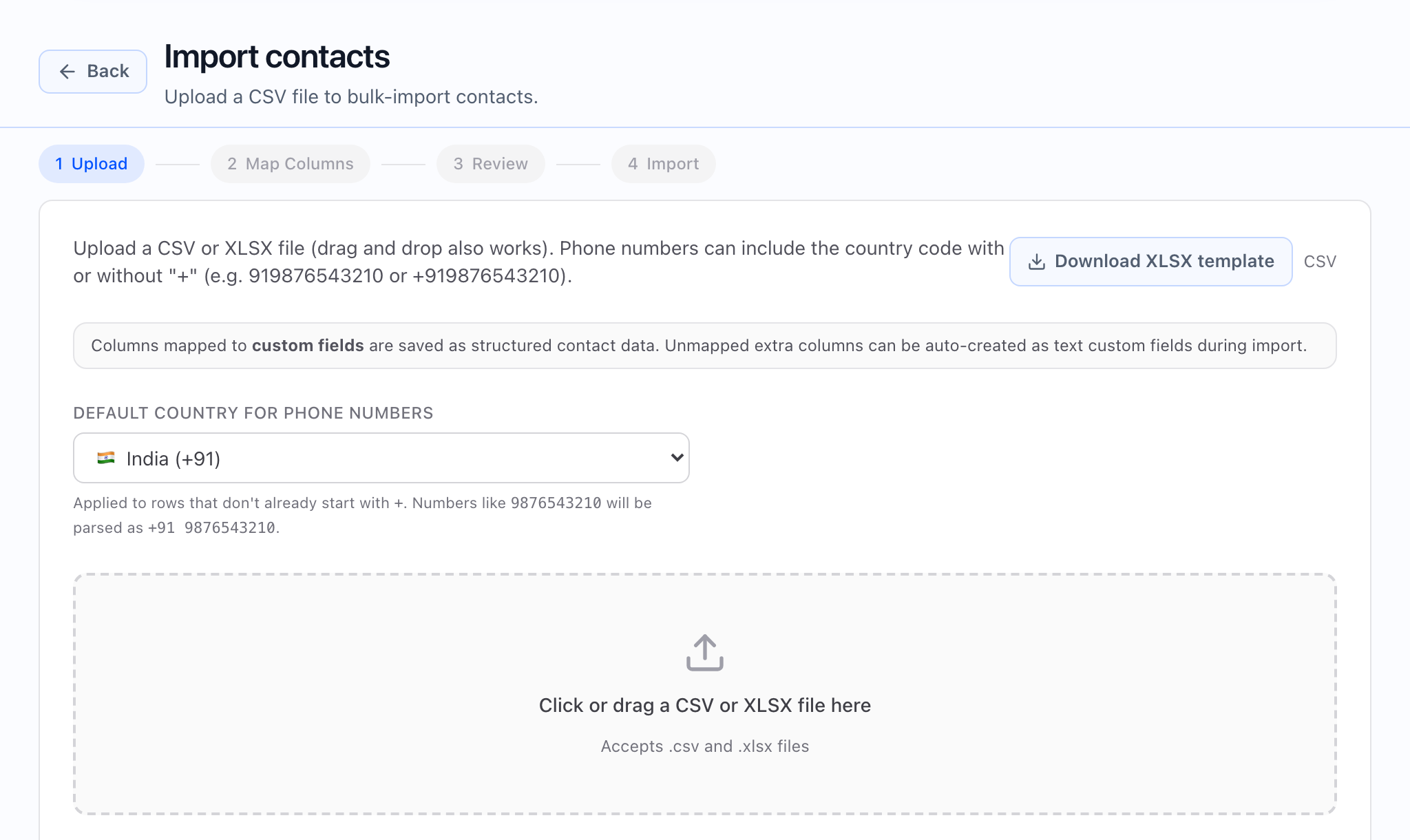This screenshot has height=840, width=1410.
Task: Jump to the Map Columns step
Action: click(291, 164)
